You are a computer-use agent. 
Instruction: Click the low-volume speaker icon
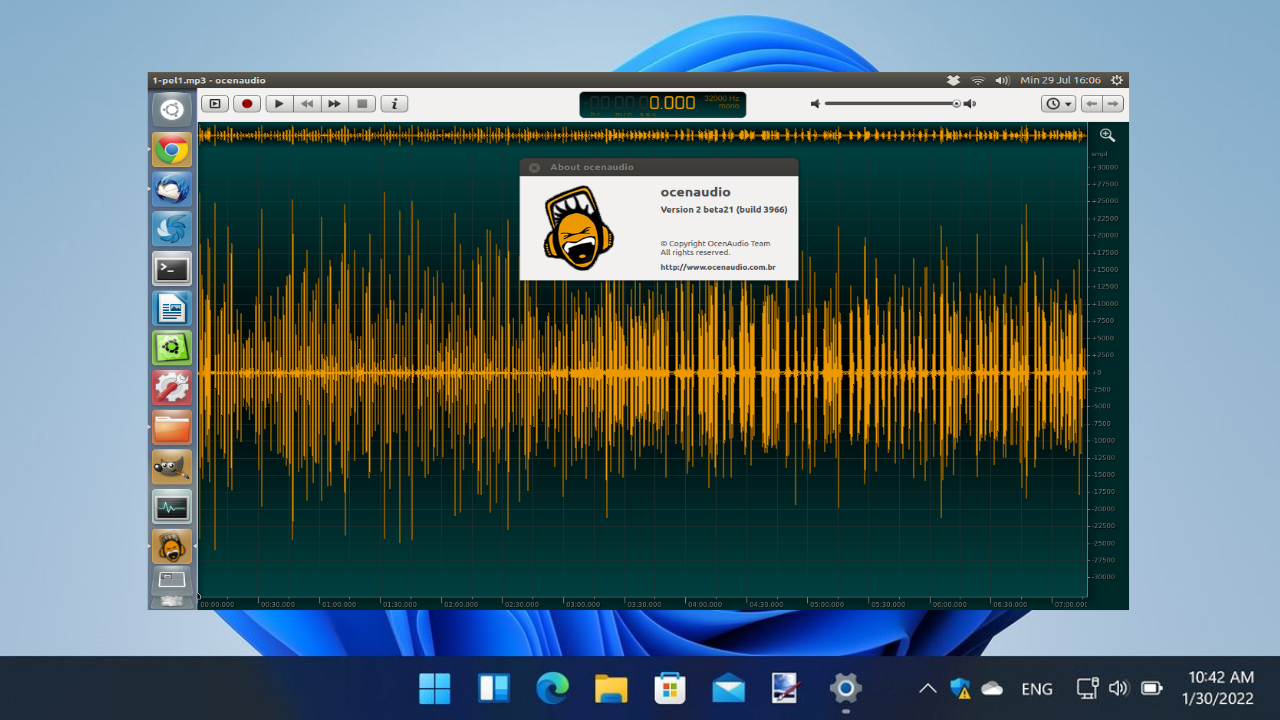click(815, 103)
